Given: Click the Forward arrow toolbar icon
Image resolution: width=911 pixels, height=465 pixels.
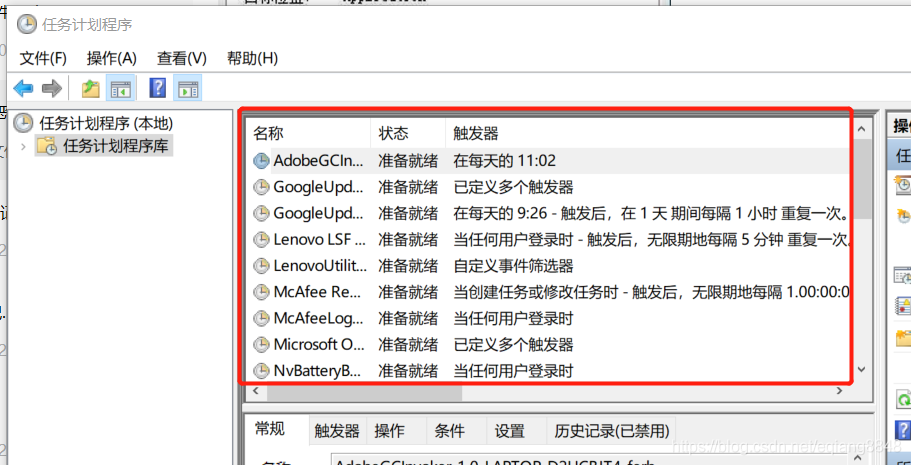Looking at the screenshot, I should (x=52, y=88).
